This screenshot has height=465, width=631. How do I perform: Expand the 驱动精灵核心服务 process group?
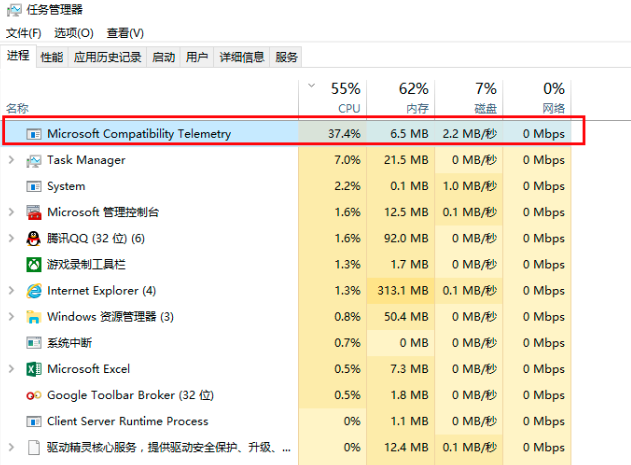pyautogui.click(x=11, y=448)
